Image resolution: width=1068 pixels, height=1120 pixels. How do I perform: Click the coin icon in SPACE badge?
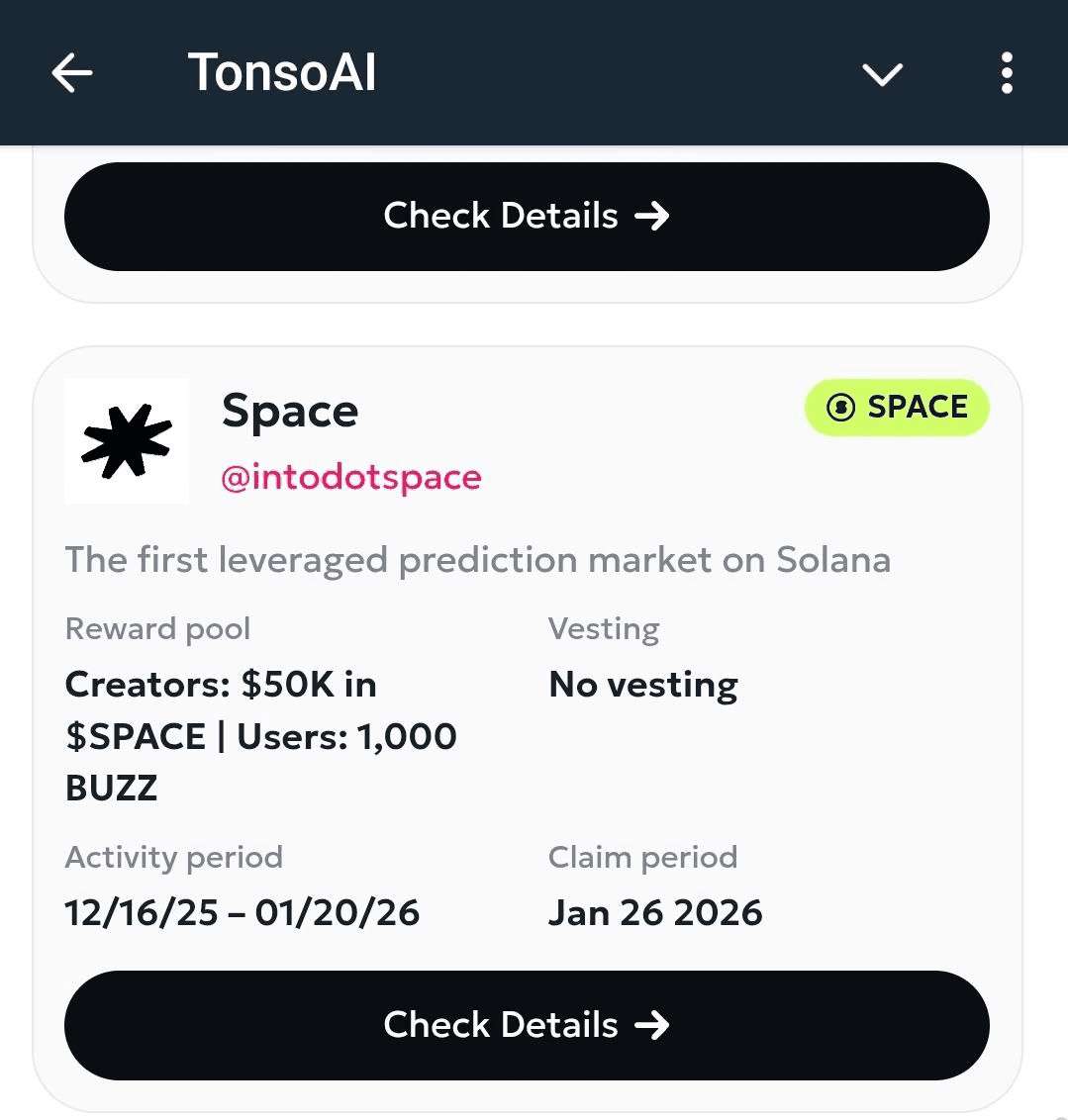coord(840,408)
